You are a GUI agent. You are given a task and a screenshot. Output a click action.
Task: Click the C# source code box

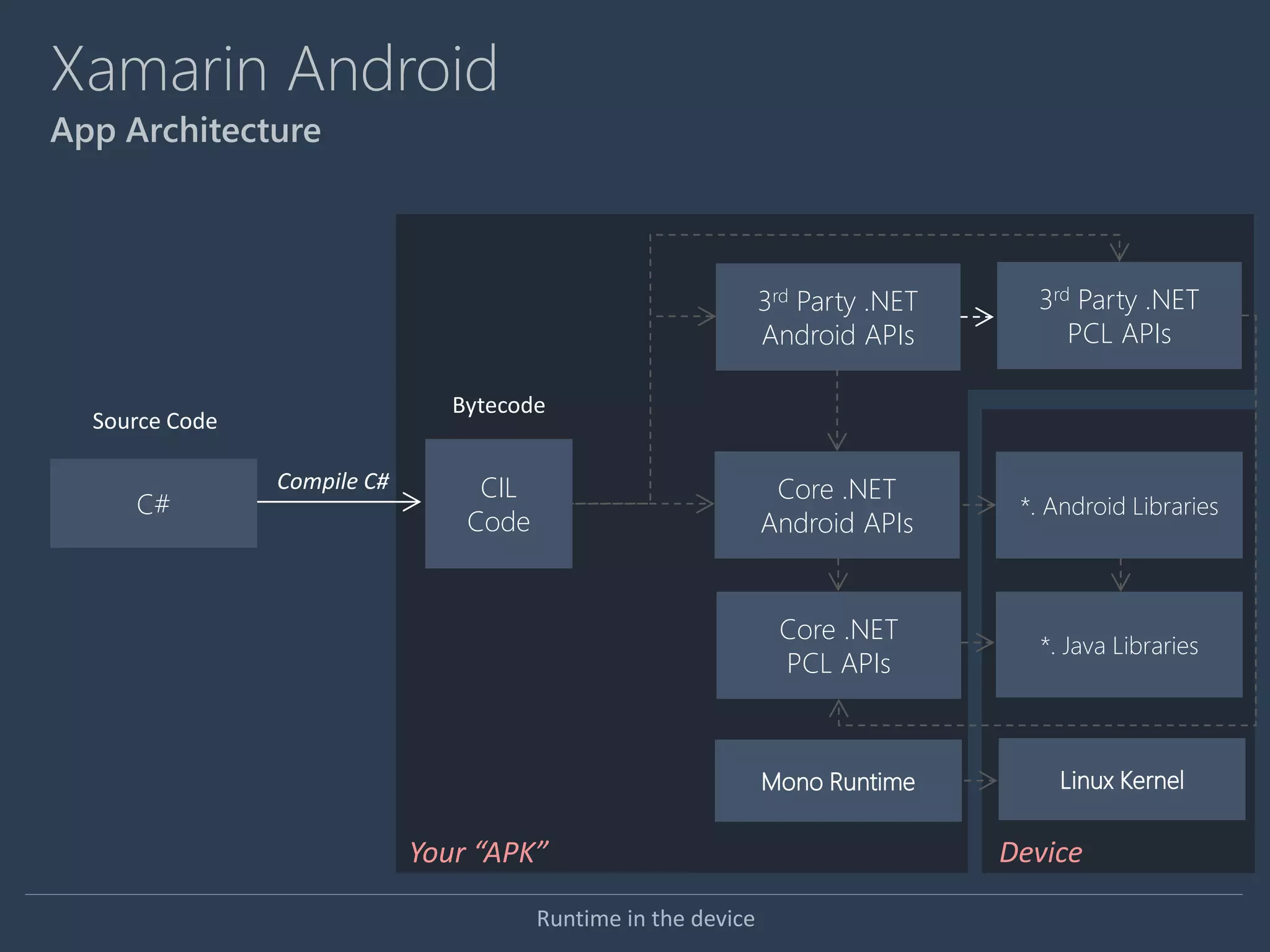point(153,503)
